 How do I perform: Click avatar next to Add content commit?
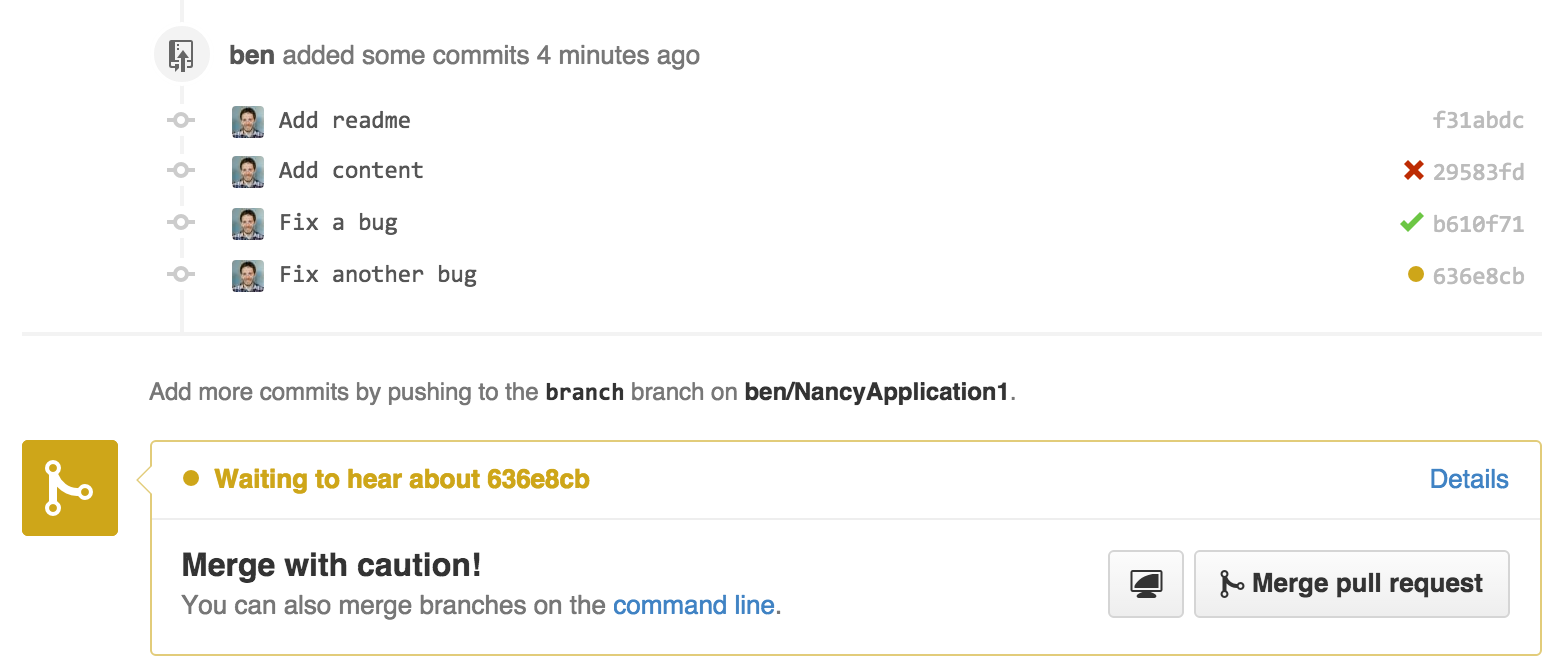click(248, 171)
